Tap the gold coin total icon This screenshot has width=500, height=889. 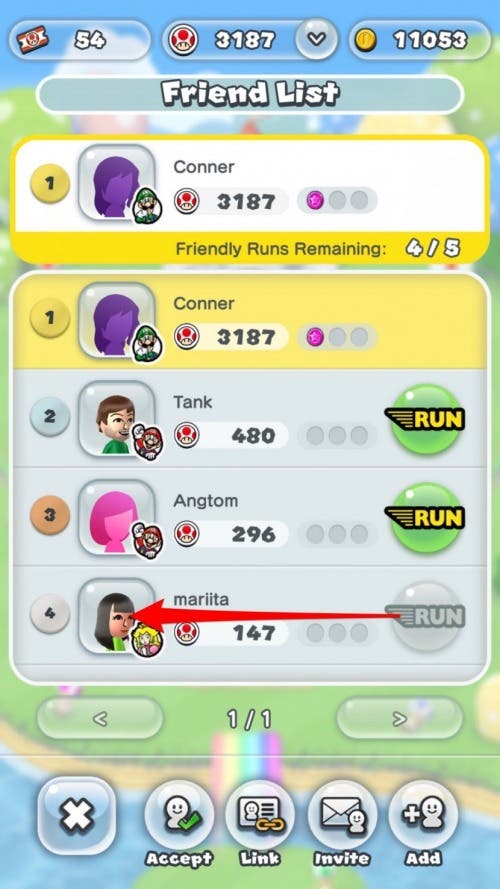click(366, 40)
